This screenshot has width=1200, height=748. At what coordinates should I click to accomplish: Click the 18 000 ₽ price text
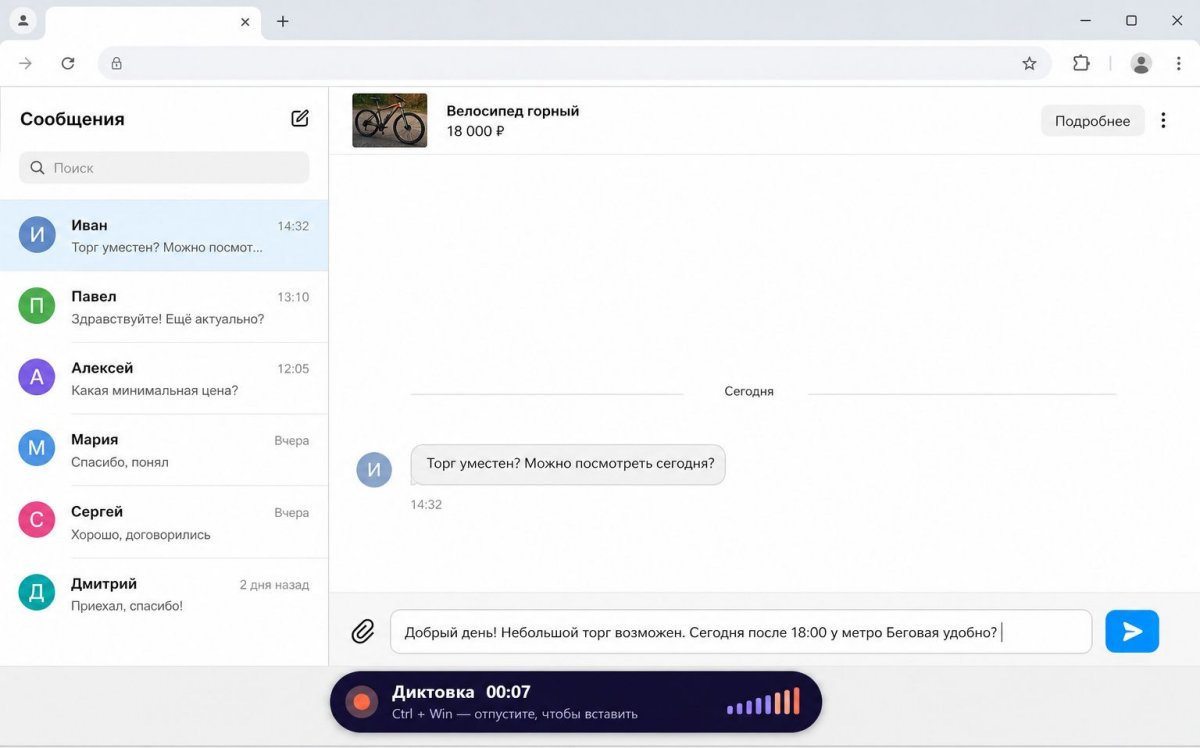pyautogui.click(x=475, y=131)
